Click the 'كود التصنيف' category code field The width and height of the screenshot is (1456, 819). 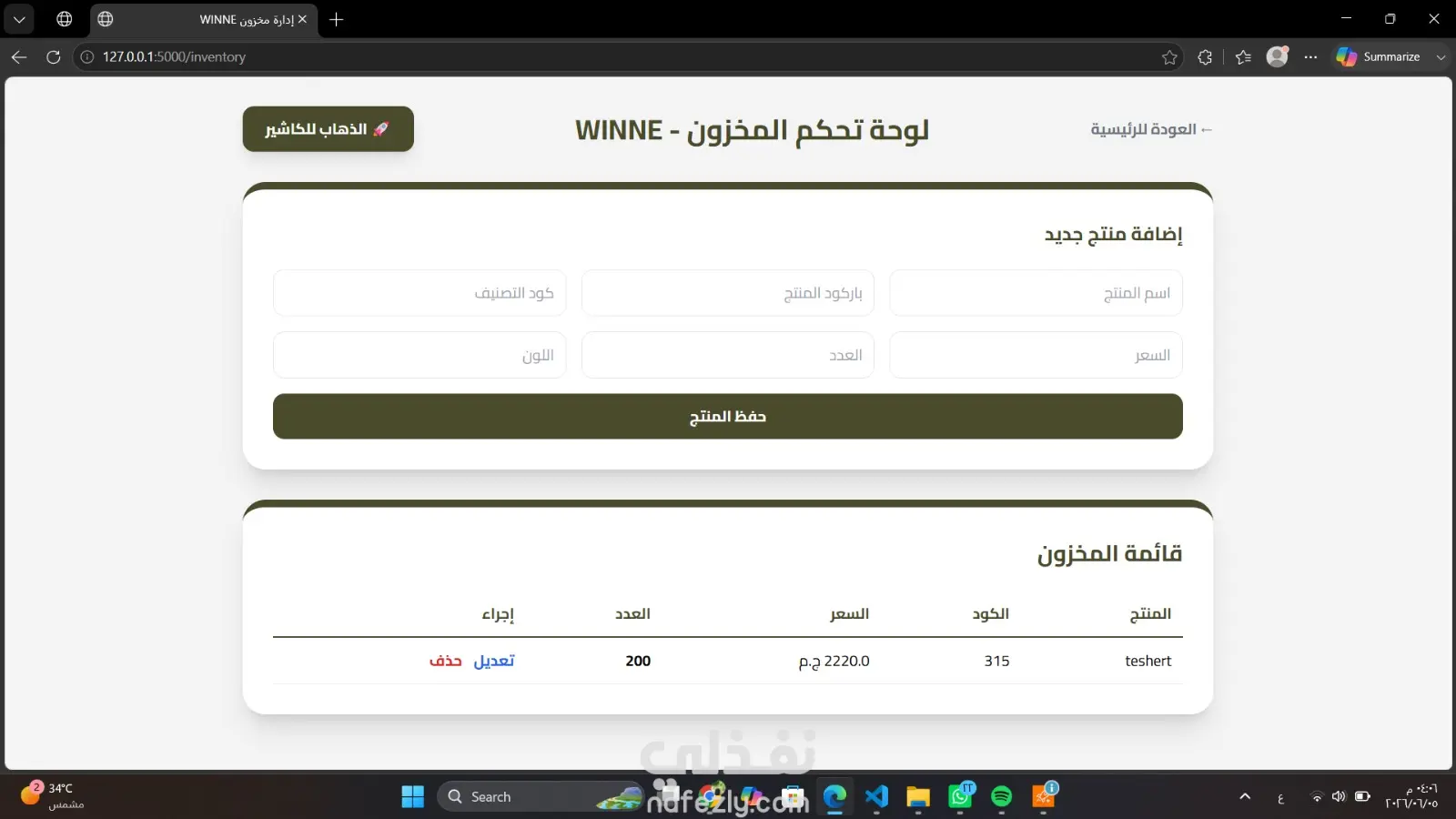420,293
